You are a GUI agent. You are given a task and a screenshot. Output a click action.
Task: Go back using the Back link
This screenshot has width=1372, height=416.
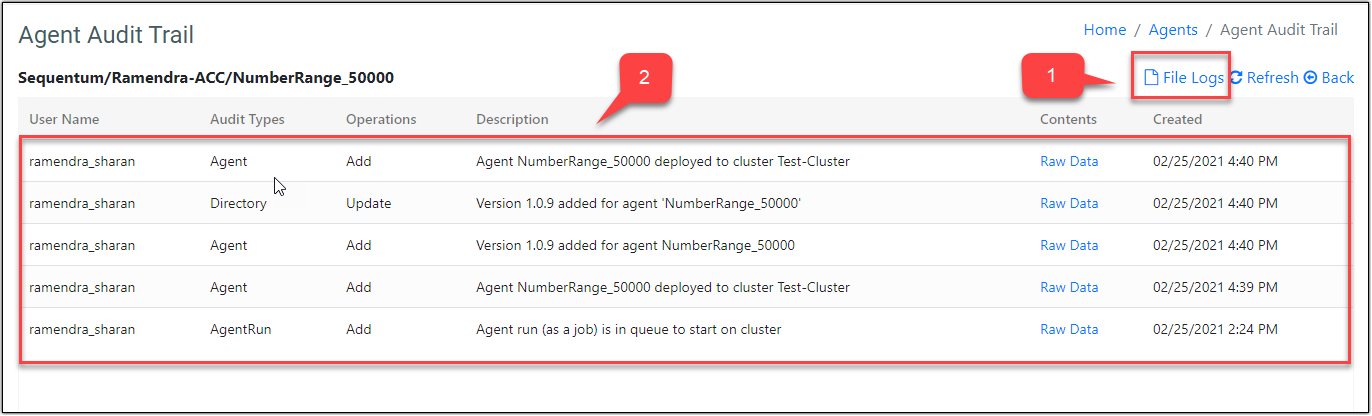1337,78
